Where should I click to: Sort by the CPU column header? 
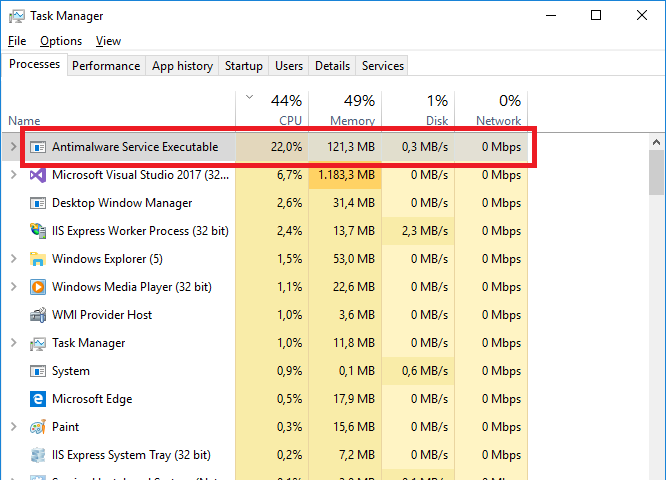click(272, 110)
